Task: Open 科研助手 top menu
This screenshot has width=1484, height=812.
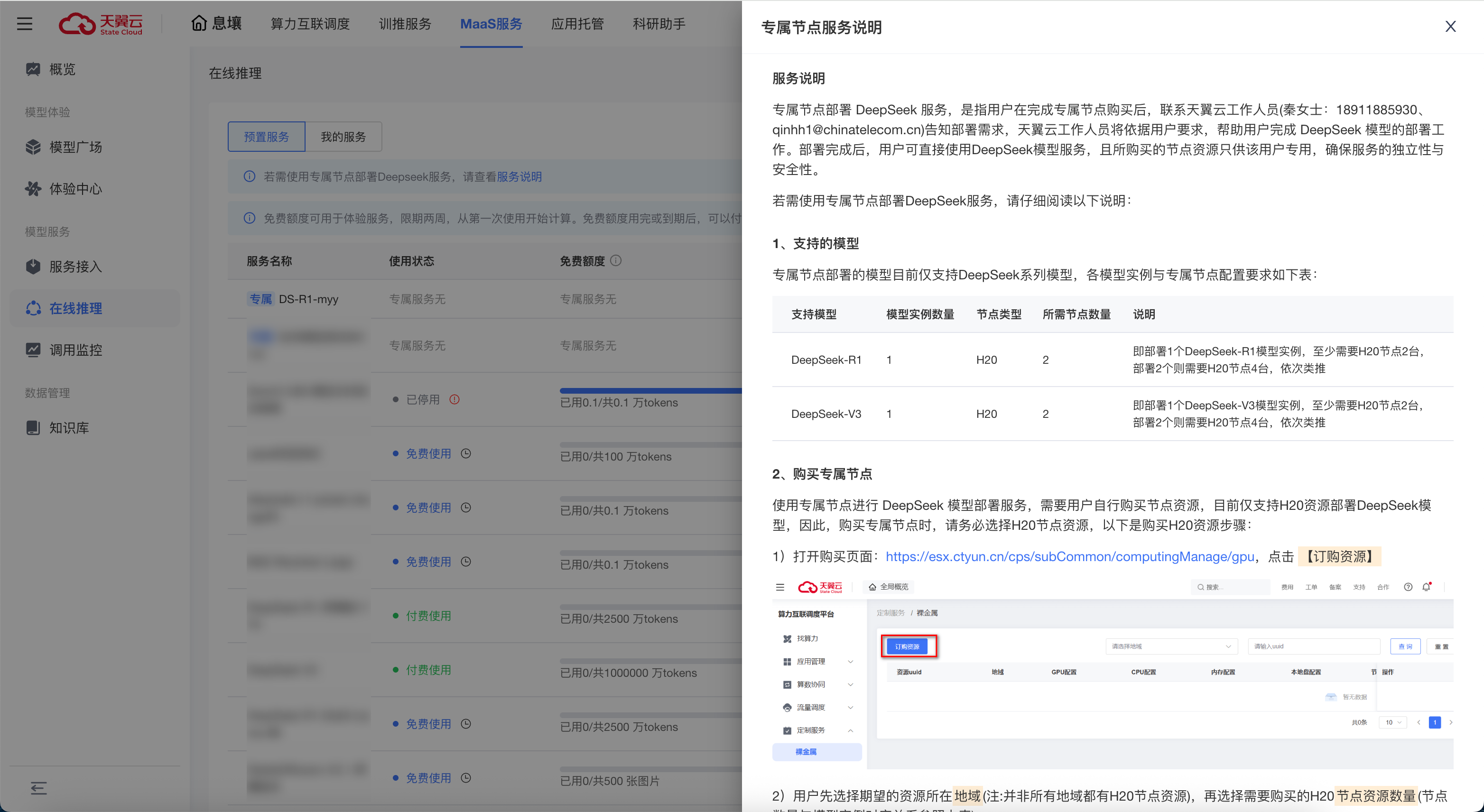Action: click(659, 24)
